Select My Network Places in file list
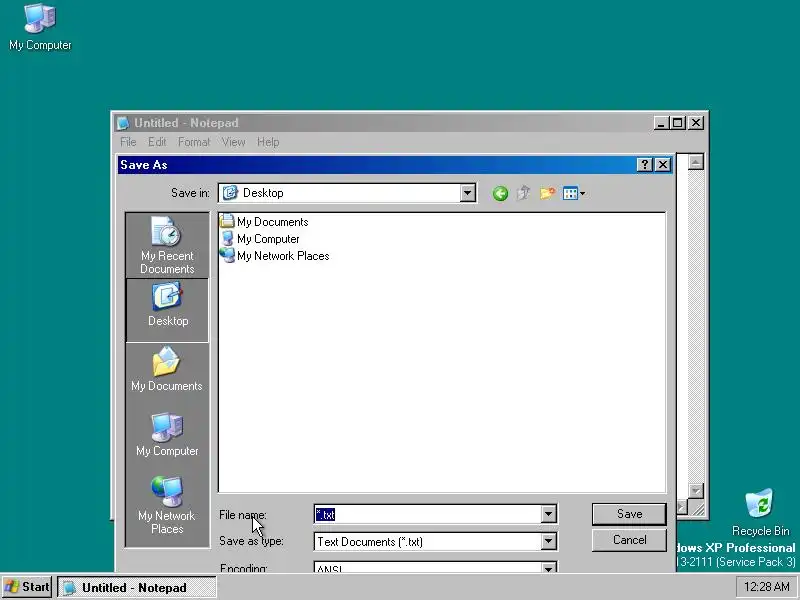The height and width of the screenshot is (600, 800). click(x=275, y=256)
